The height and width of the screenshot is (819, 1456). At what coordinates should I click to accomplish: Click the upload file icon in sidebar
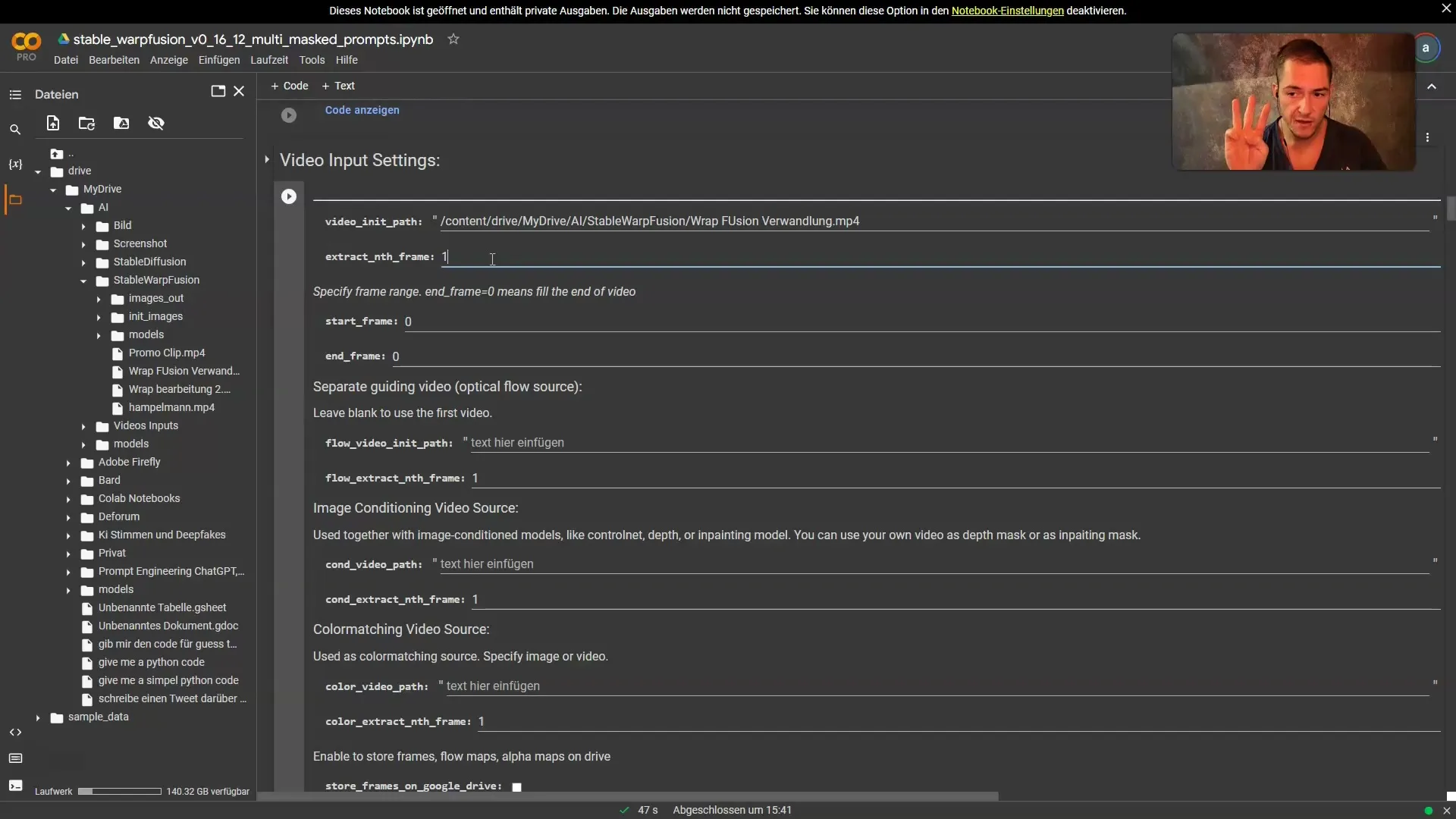[53, 123]
